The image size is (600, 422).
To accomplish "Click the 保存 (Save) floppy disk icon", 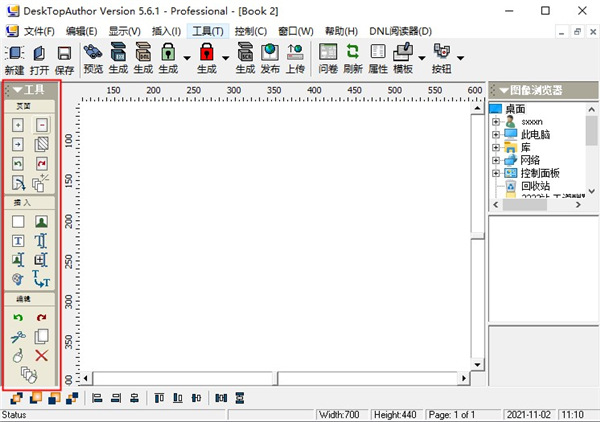I will [x=64, y=54].
